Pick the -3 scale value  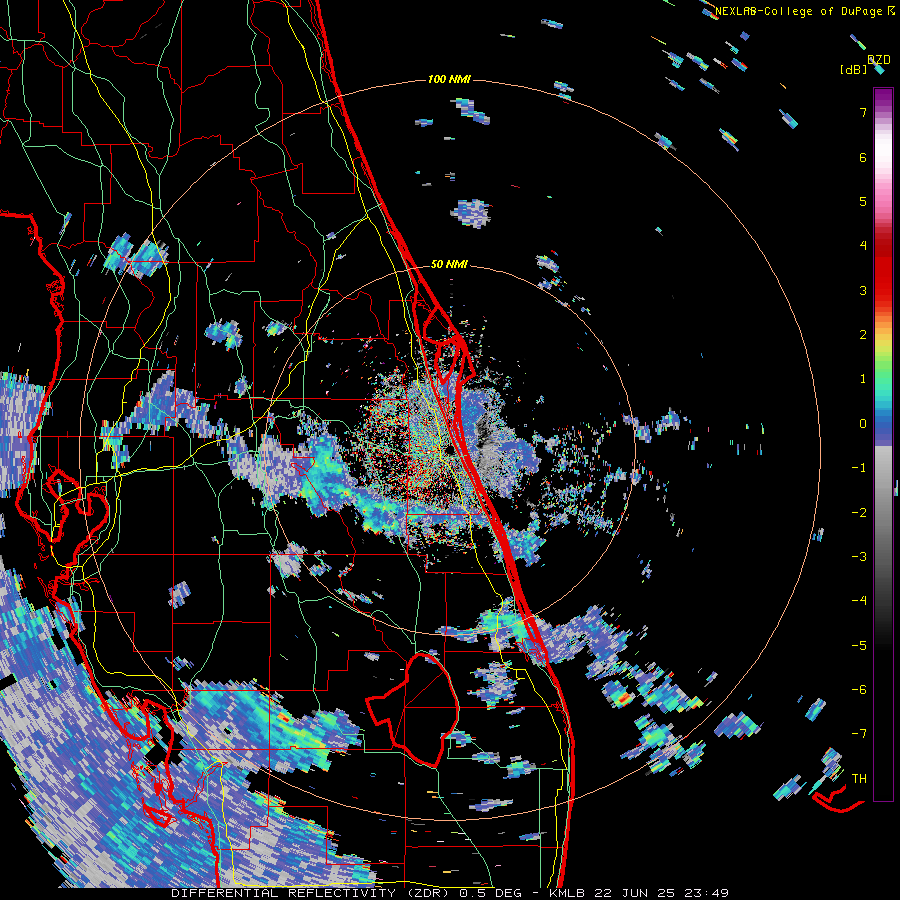(x=859, y=557)
